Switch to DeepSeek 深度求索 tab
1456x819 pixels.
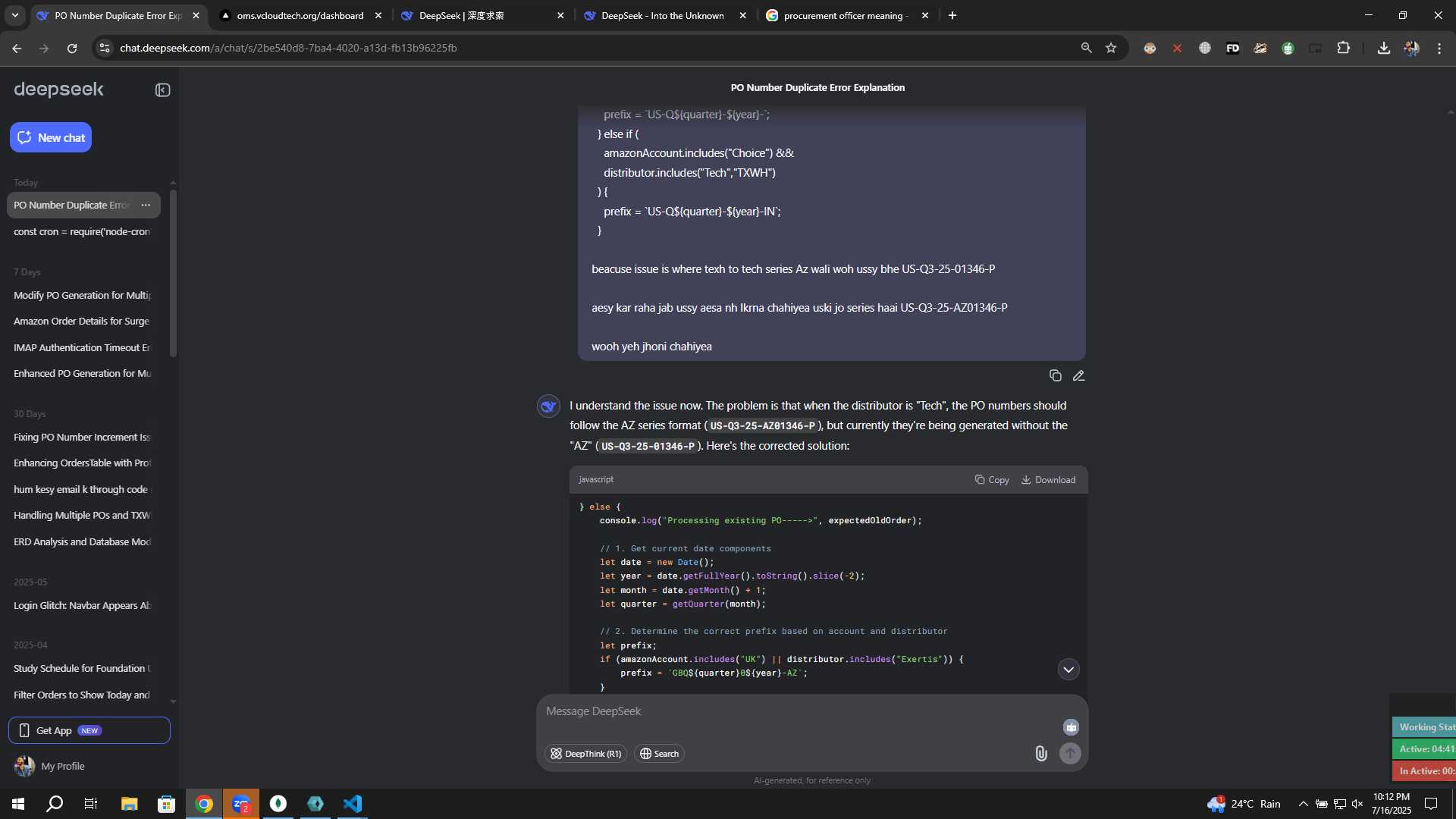[482, 15]
